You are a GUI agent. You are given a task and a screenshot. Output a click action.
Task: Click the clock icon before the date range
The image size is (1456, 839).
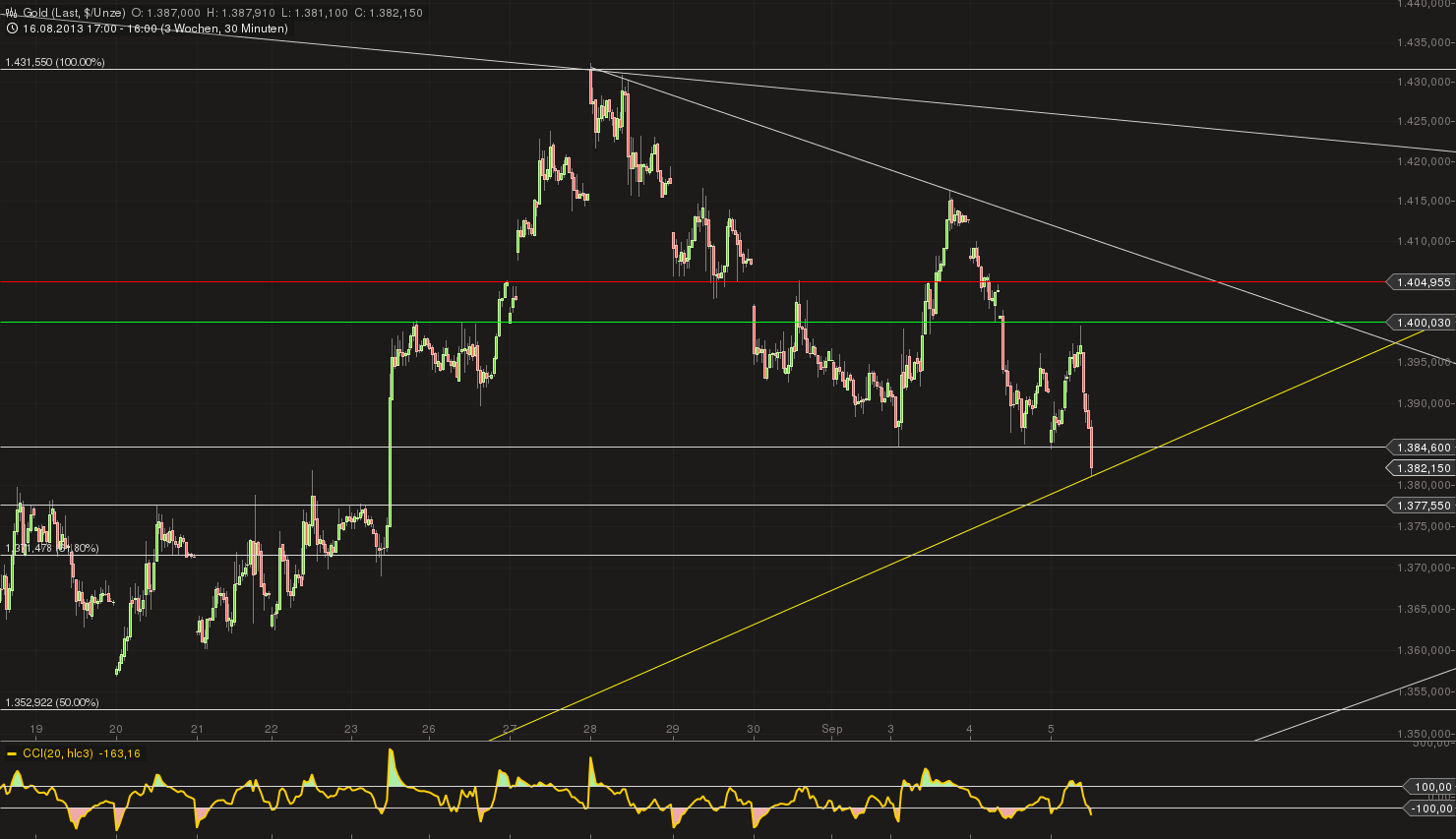[12, 28]
